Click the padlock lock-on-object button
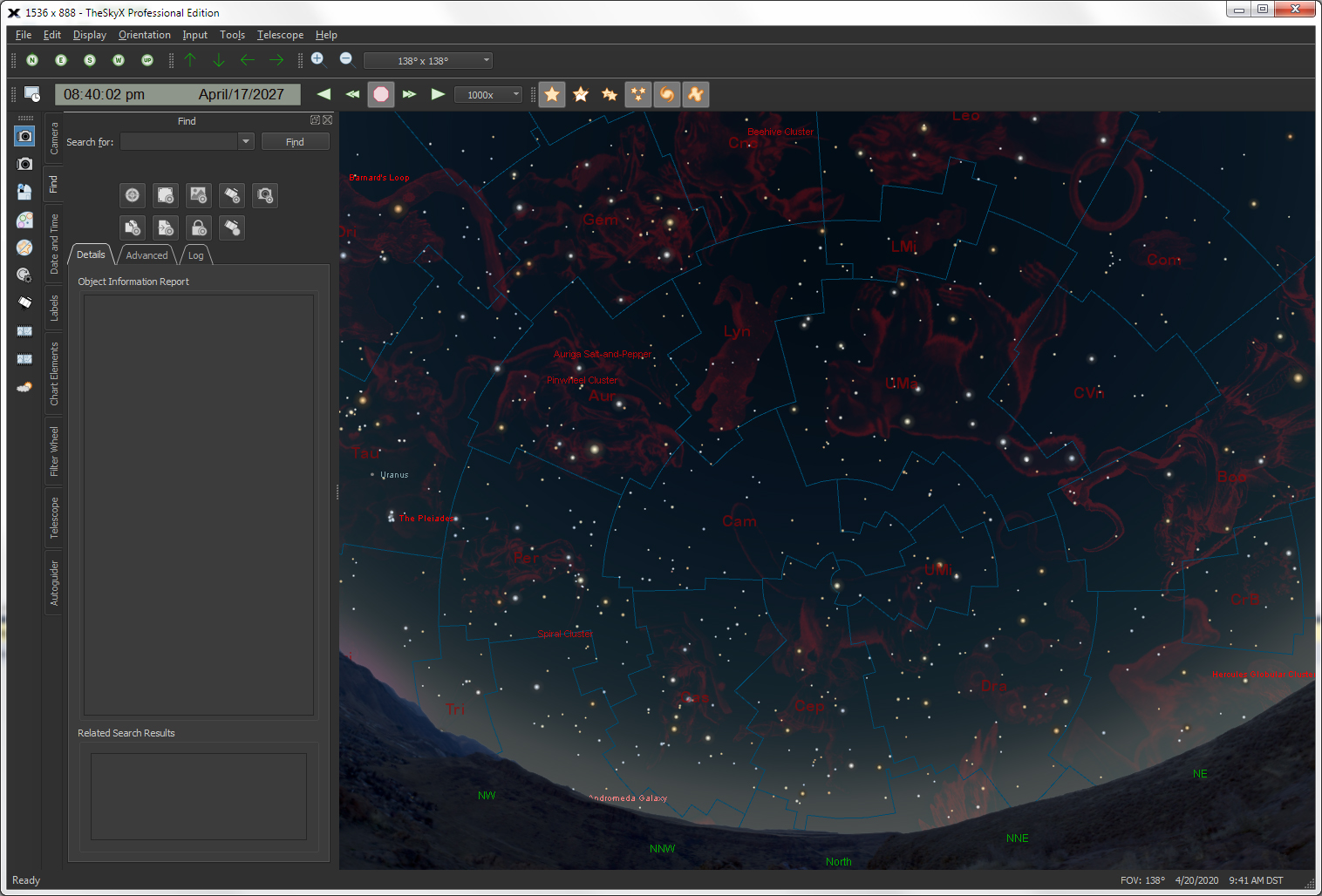Screen dimensions: 1322x896 (199, 227)
